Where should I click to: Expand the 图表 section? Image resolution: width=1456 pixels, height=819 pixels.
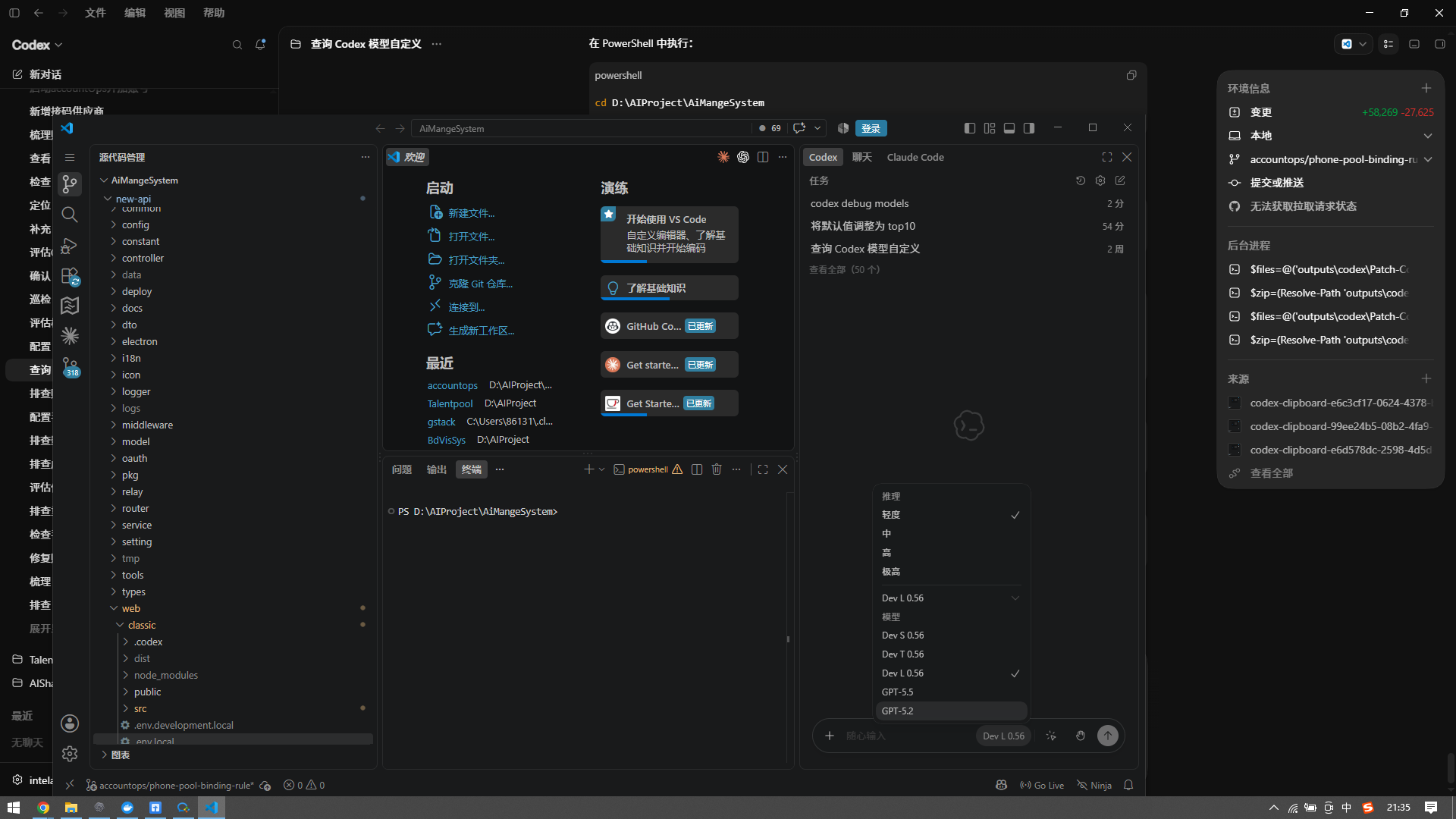tap(104, 755)
